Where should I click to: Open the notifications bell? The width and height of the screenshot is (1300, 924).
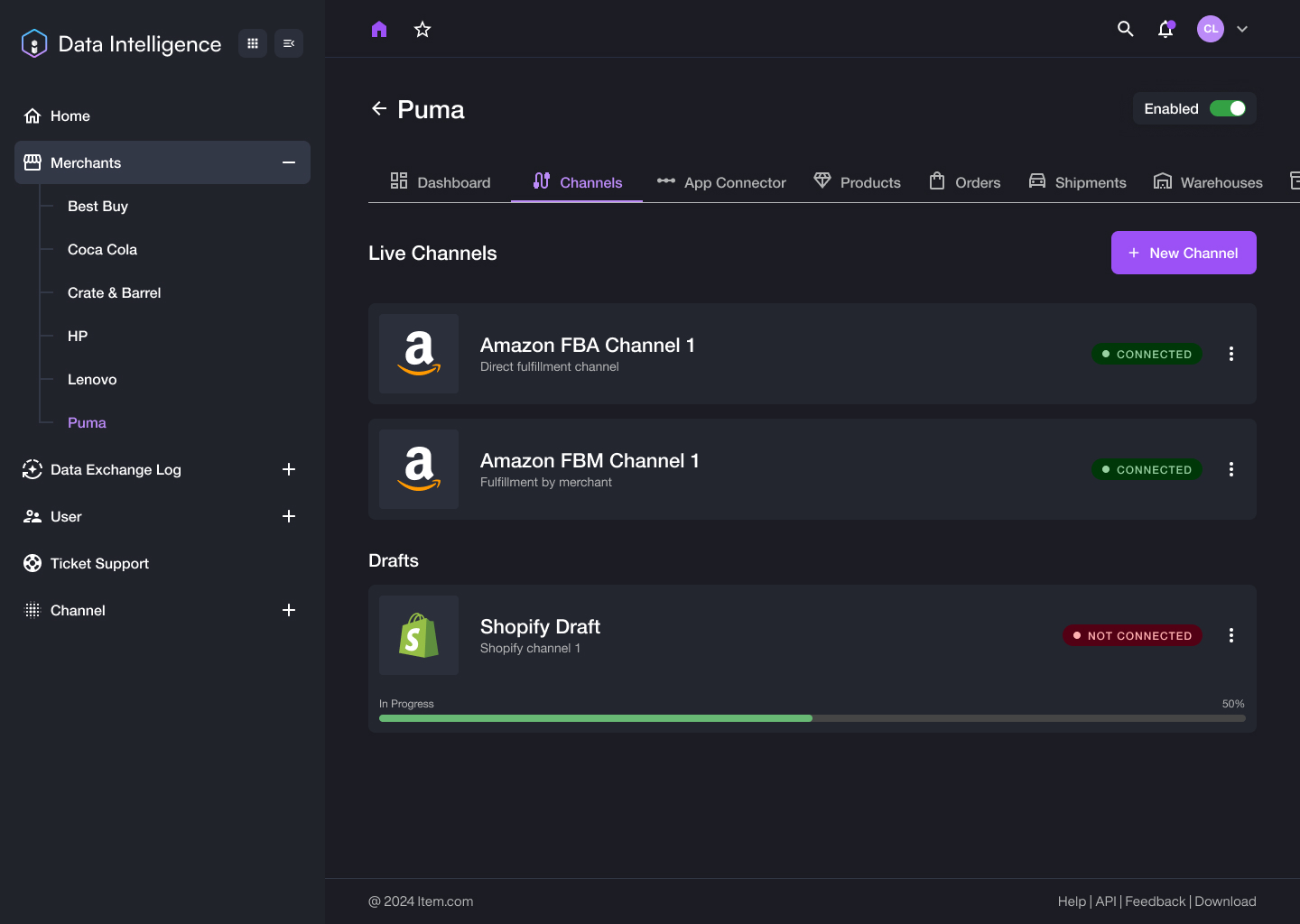1165,29
